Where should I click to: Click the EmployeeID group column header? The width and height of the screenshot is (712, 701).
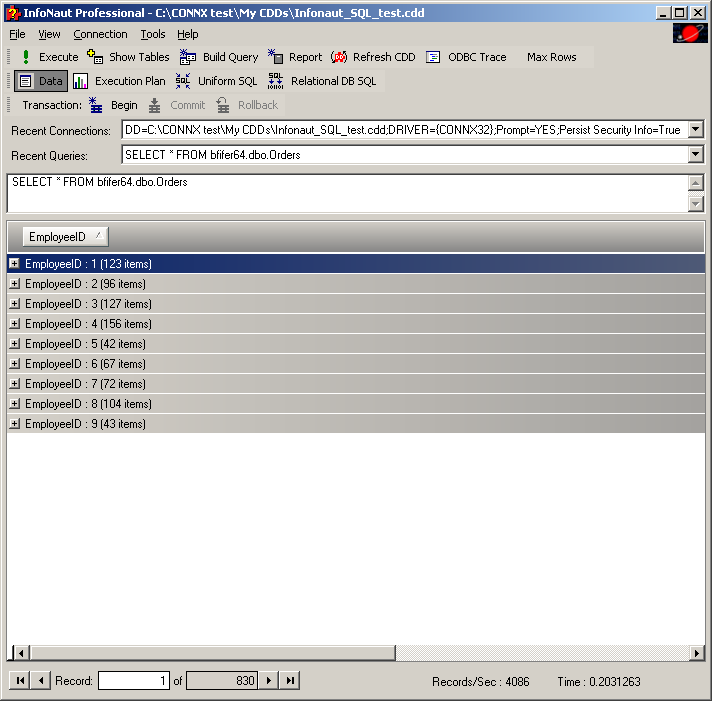coord(64,237)
